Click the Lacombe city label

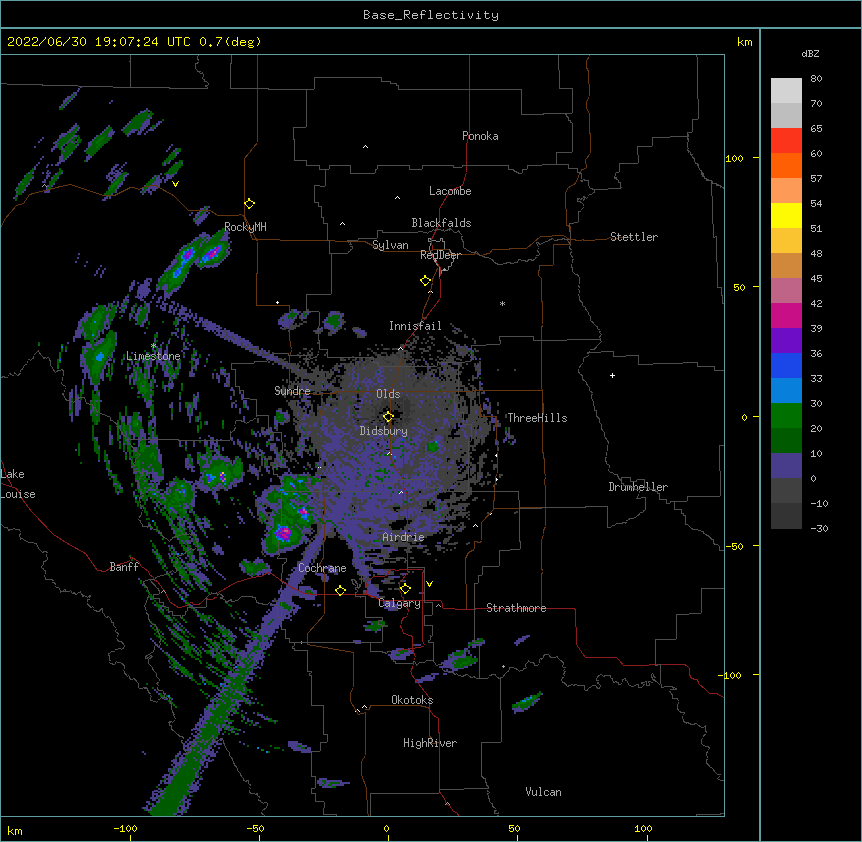click(450, 191)
